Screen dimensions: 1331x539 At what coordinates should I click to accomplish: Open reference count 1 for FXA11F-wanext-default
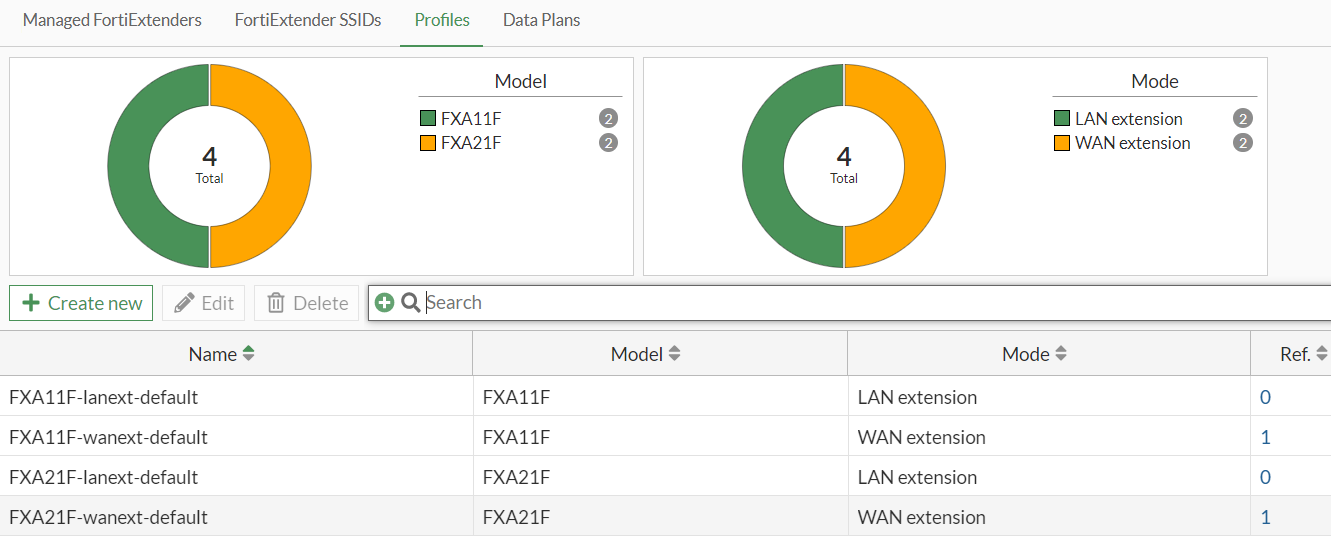(1265, 437)
